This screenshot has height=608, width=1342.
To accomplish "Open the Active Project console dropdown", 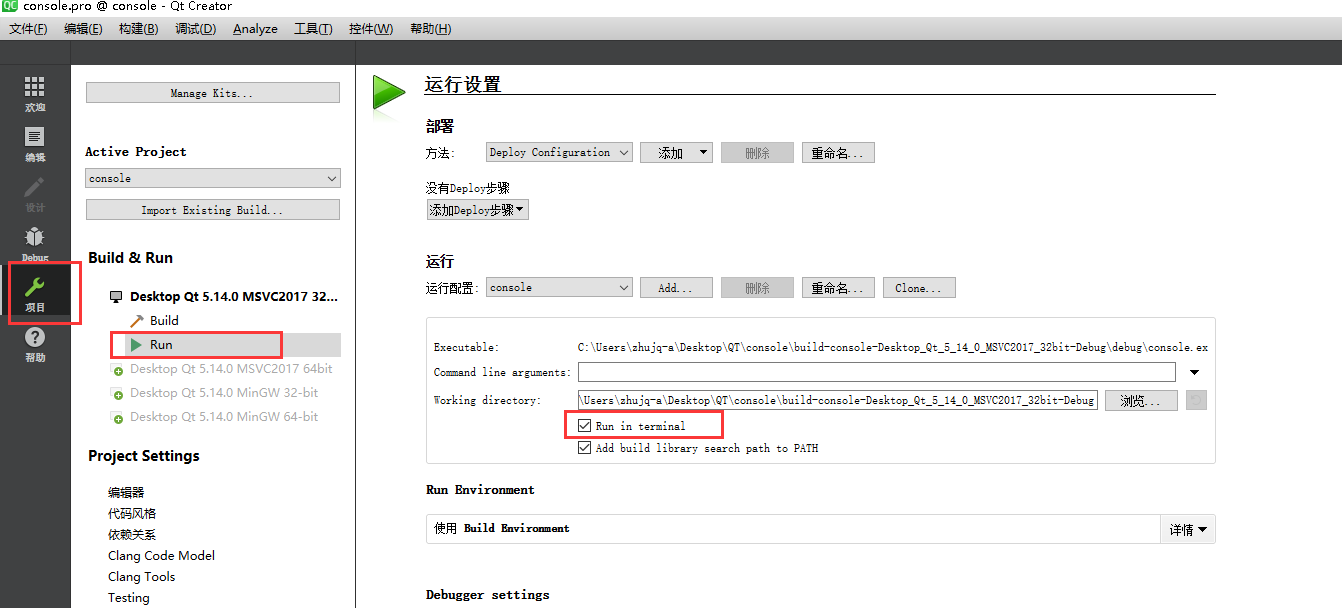I will 212,177.
